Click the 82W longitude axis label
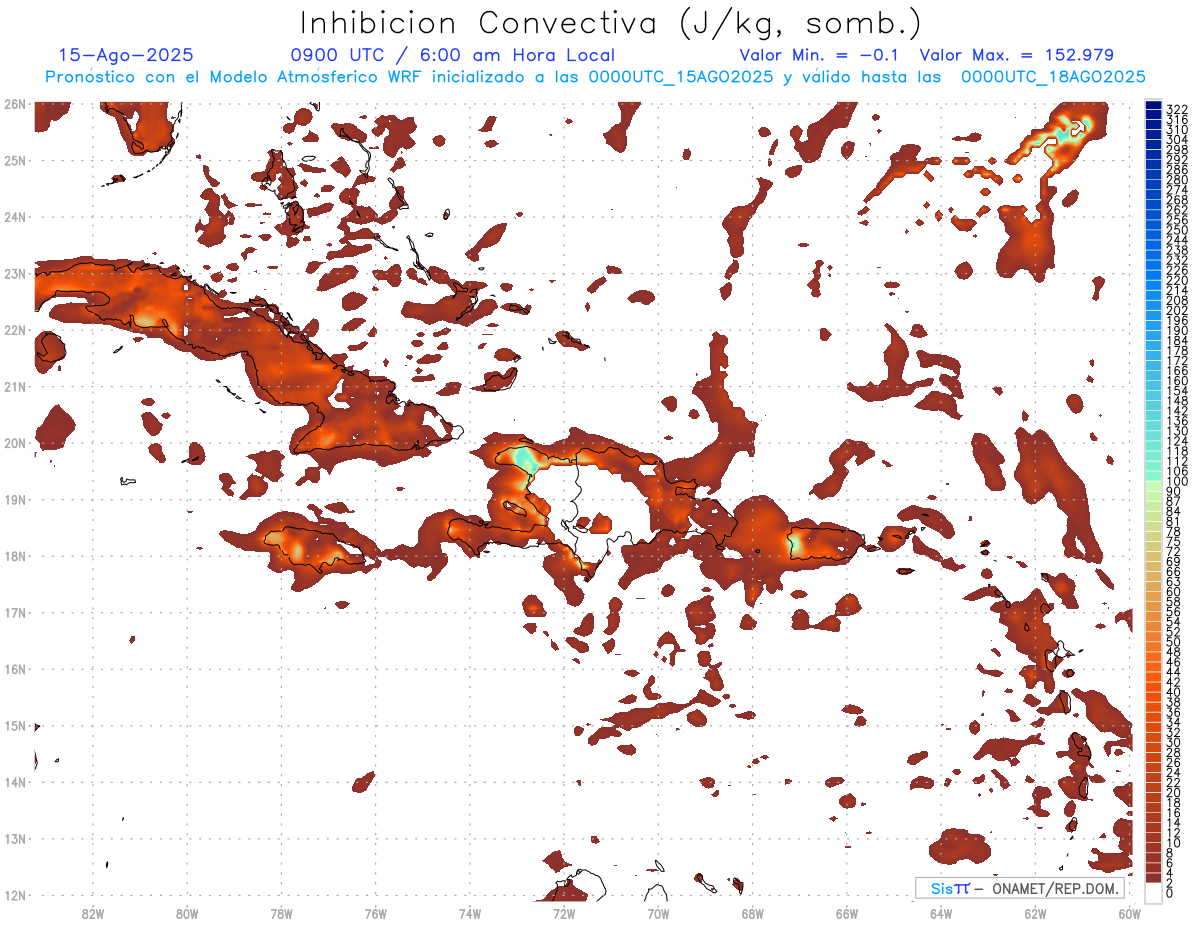This screenshot has width=1200, height=927. (x=92, y=912)
